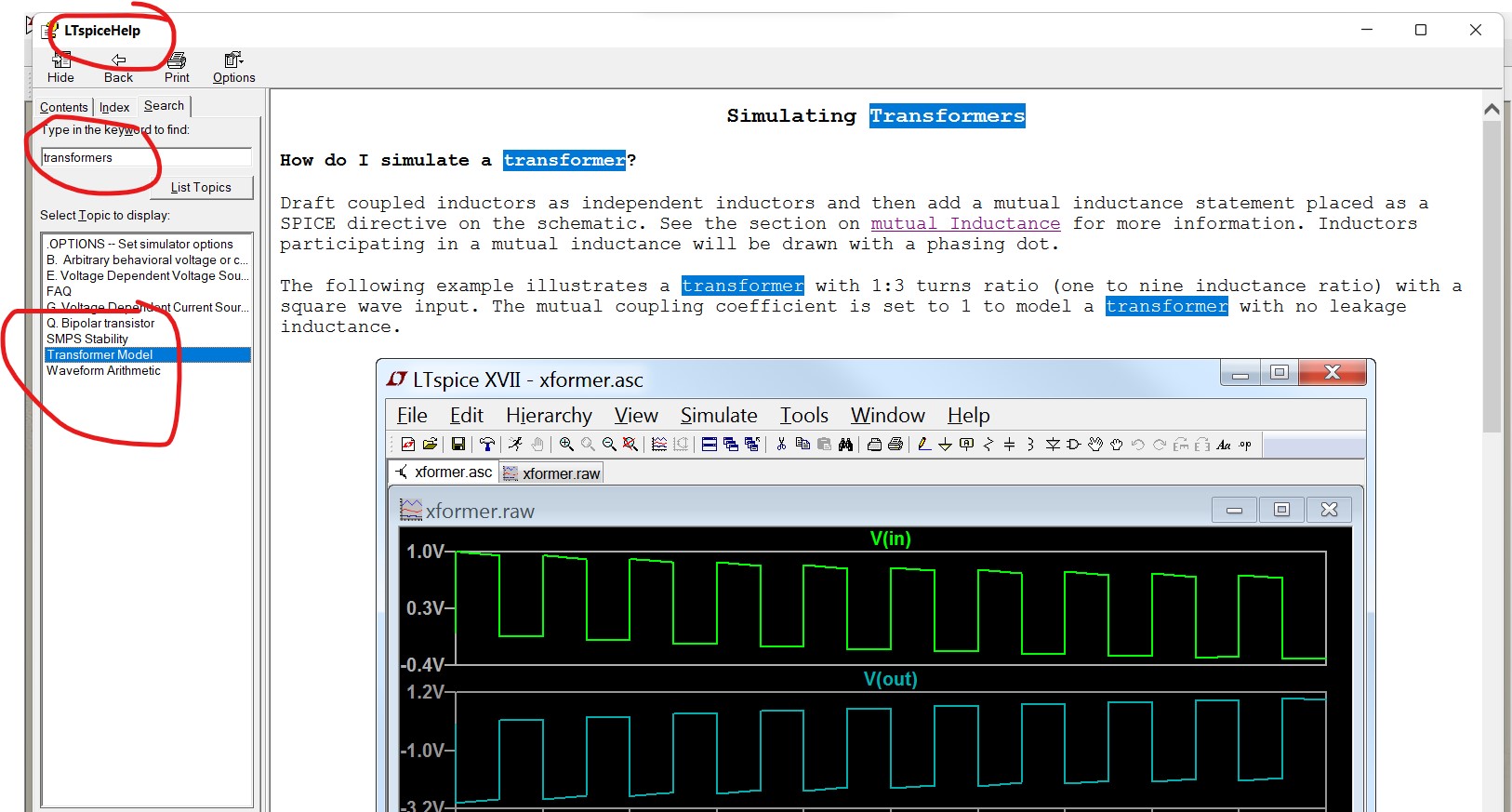The image size is (1512, 812).
Task: Click the V(in) trace label in the plot
Action: click(890, 539)
